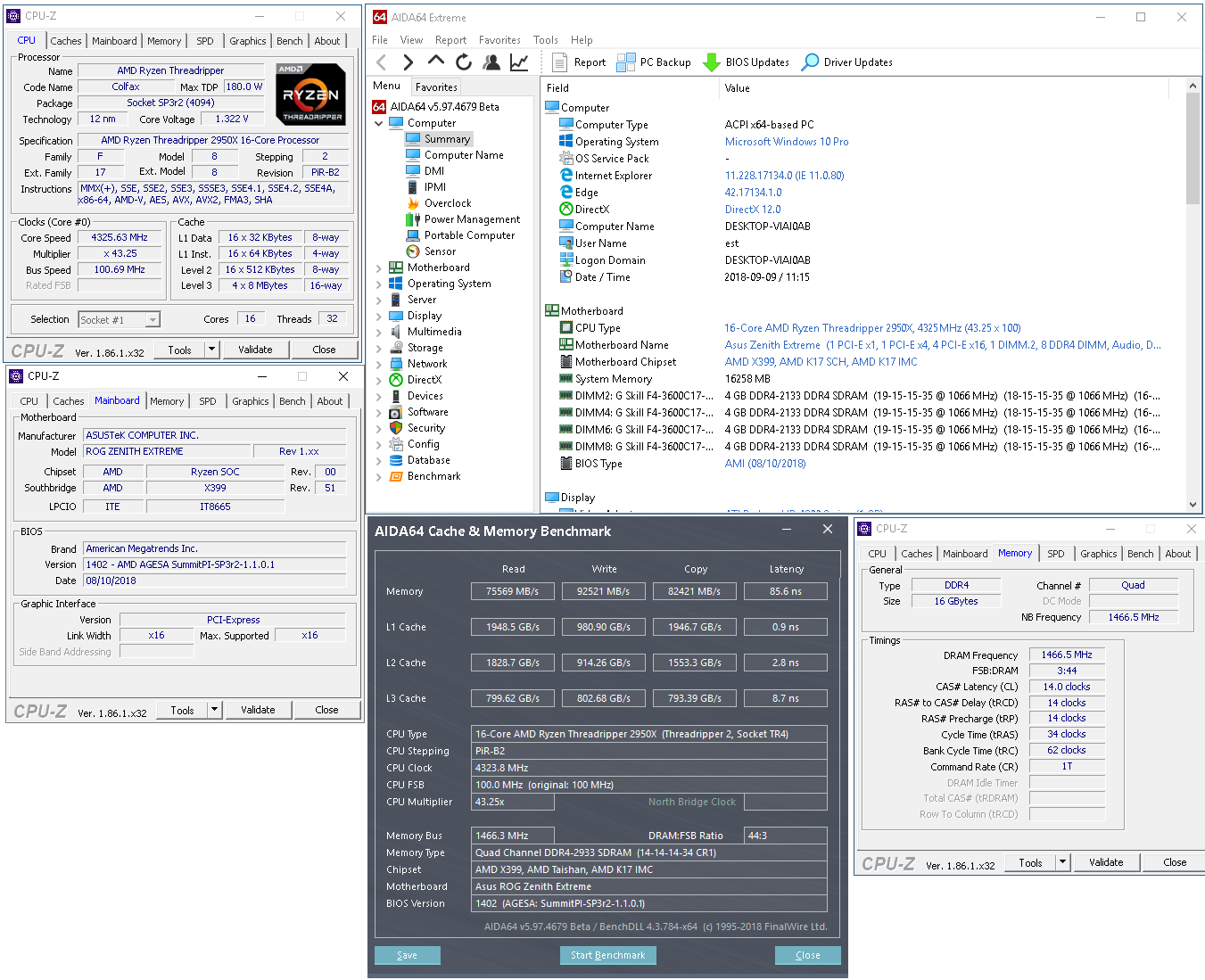
Task: Click Close in benchmark window
Action: coord(808,955)
